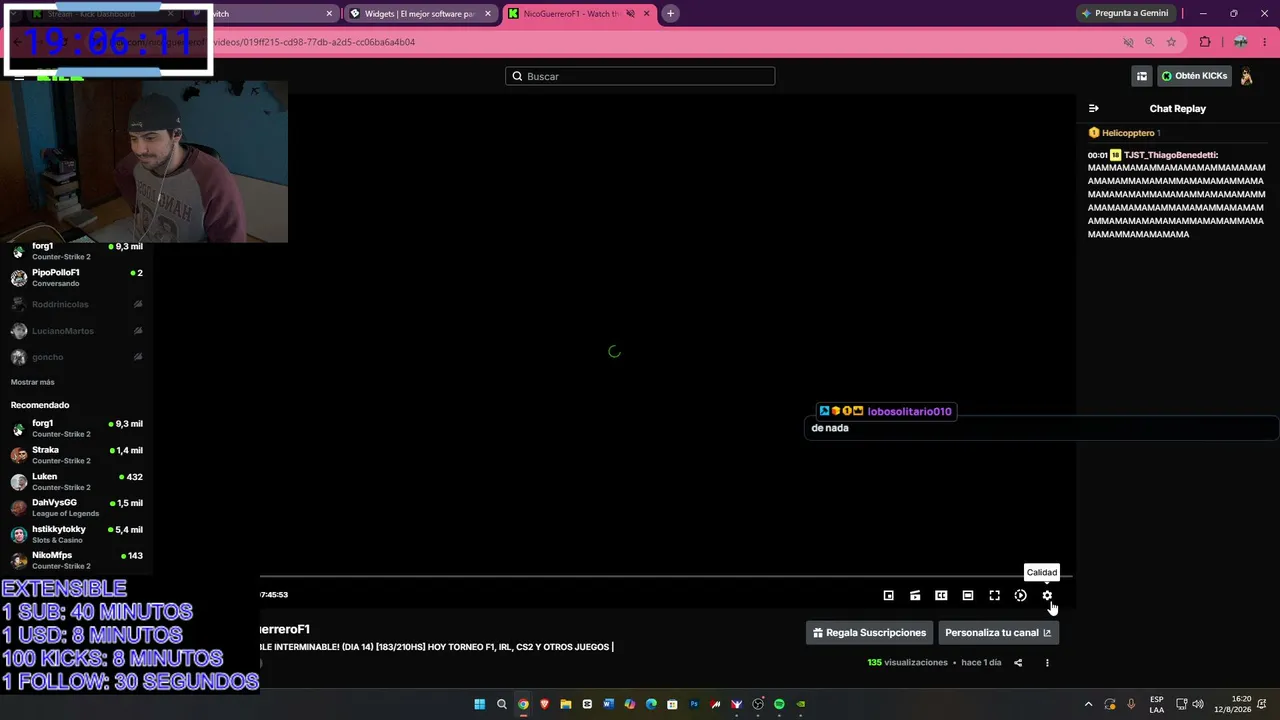Screen dimensions: 1280x720
Task: Open hstikkytokky channel in sidebar
Action: coord(77,534)
